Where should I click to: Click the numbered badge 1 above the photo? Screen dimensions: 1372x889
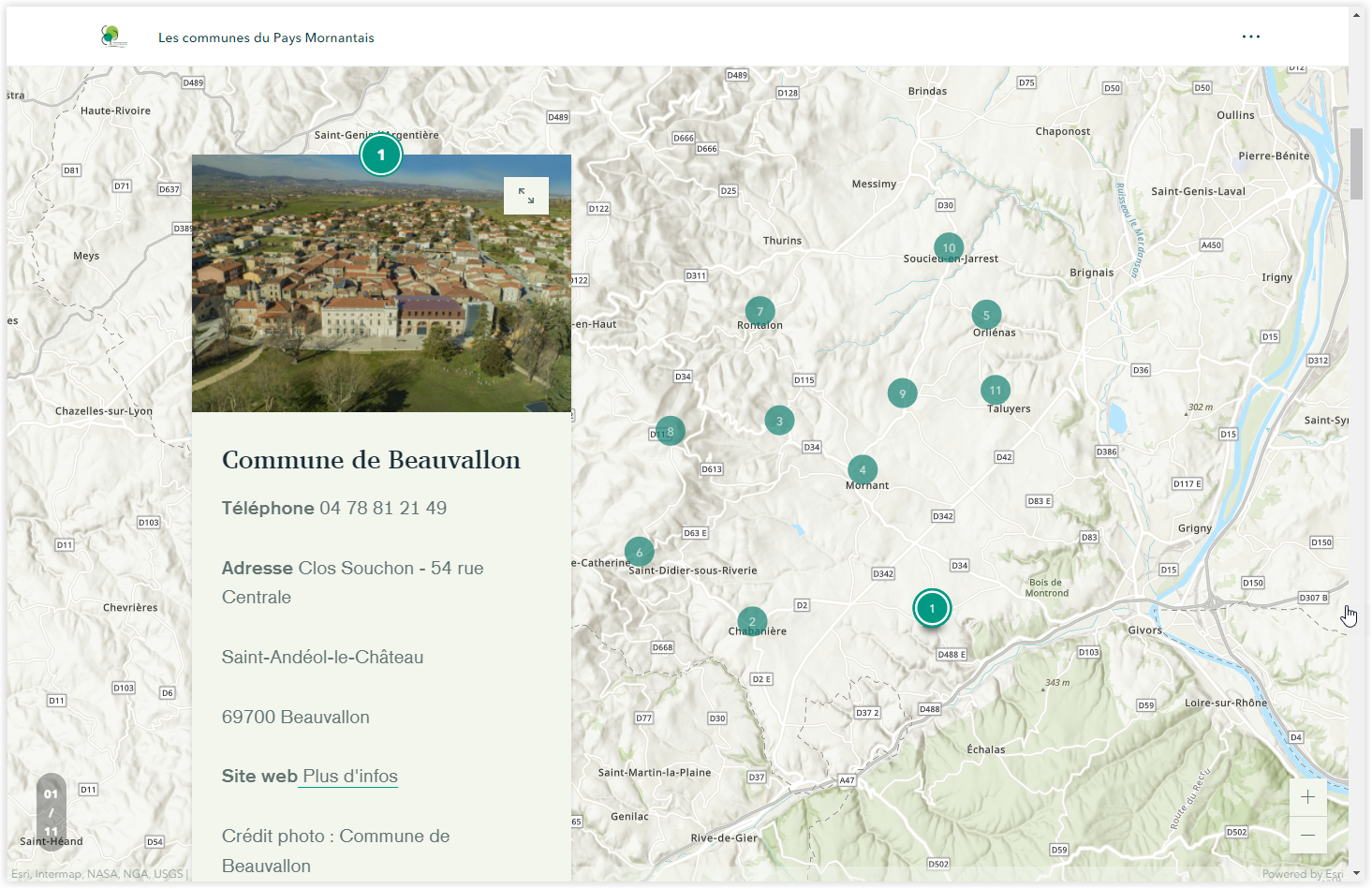[381, 155]
